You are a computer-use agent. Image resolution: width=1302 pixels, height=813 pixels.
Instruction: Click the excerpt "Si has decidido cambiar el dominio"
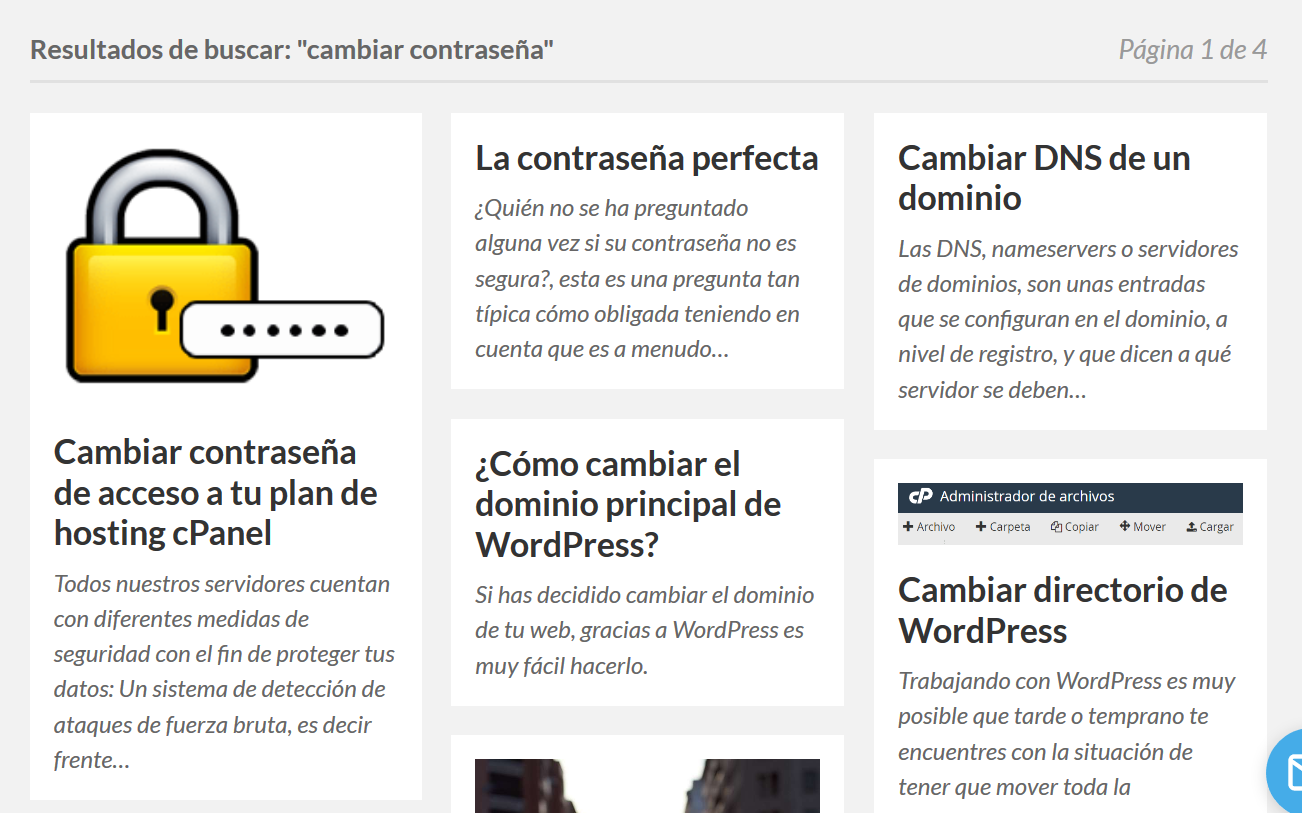(x=645, y=630)
